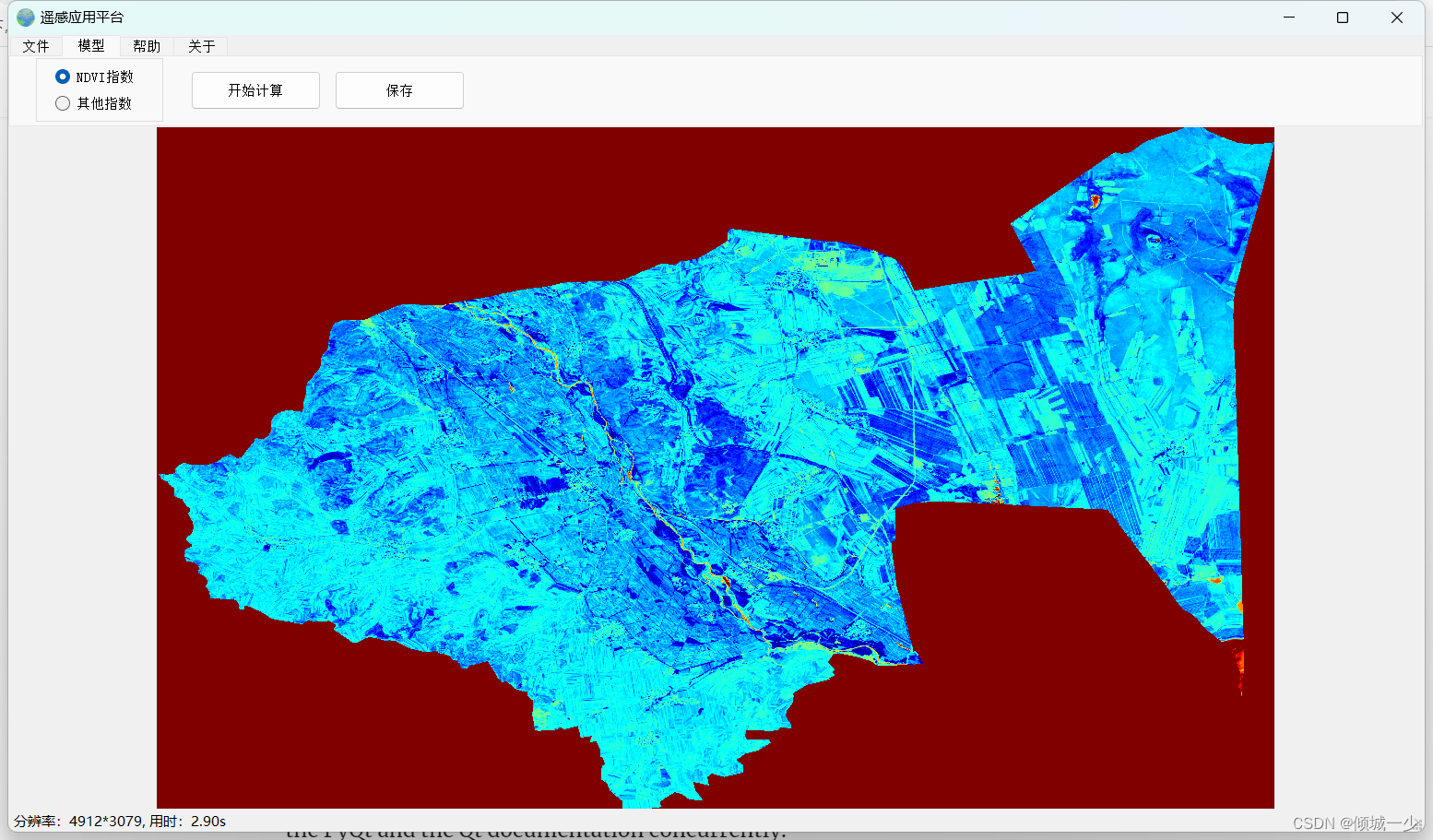Open the 文件 menu
Image resolution: width=1433 pixels, height=840 pixels.
pos(36,46)
